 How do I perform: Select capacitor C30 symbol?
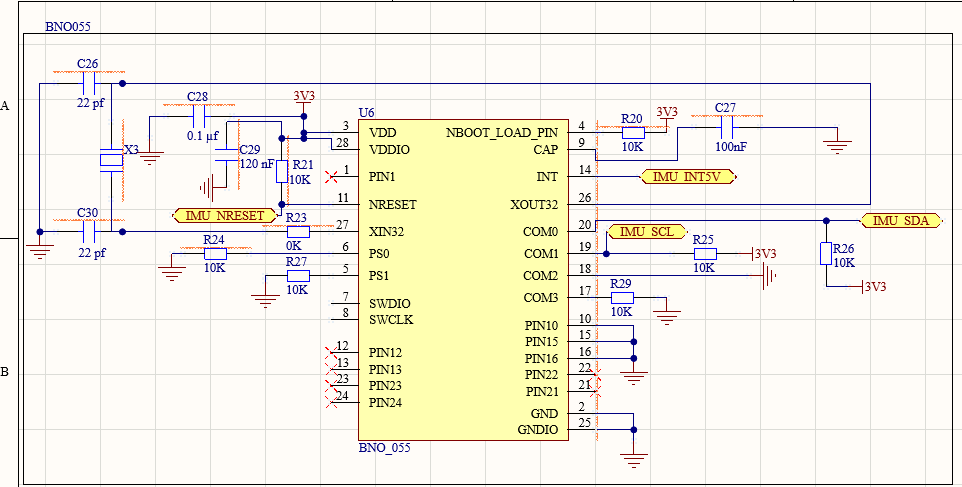[x=89, y=231]
